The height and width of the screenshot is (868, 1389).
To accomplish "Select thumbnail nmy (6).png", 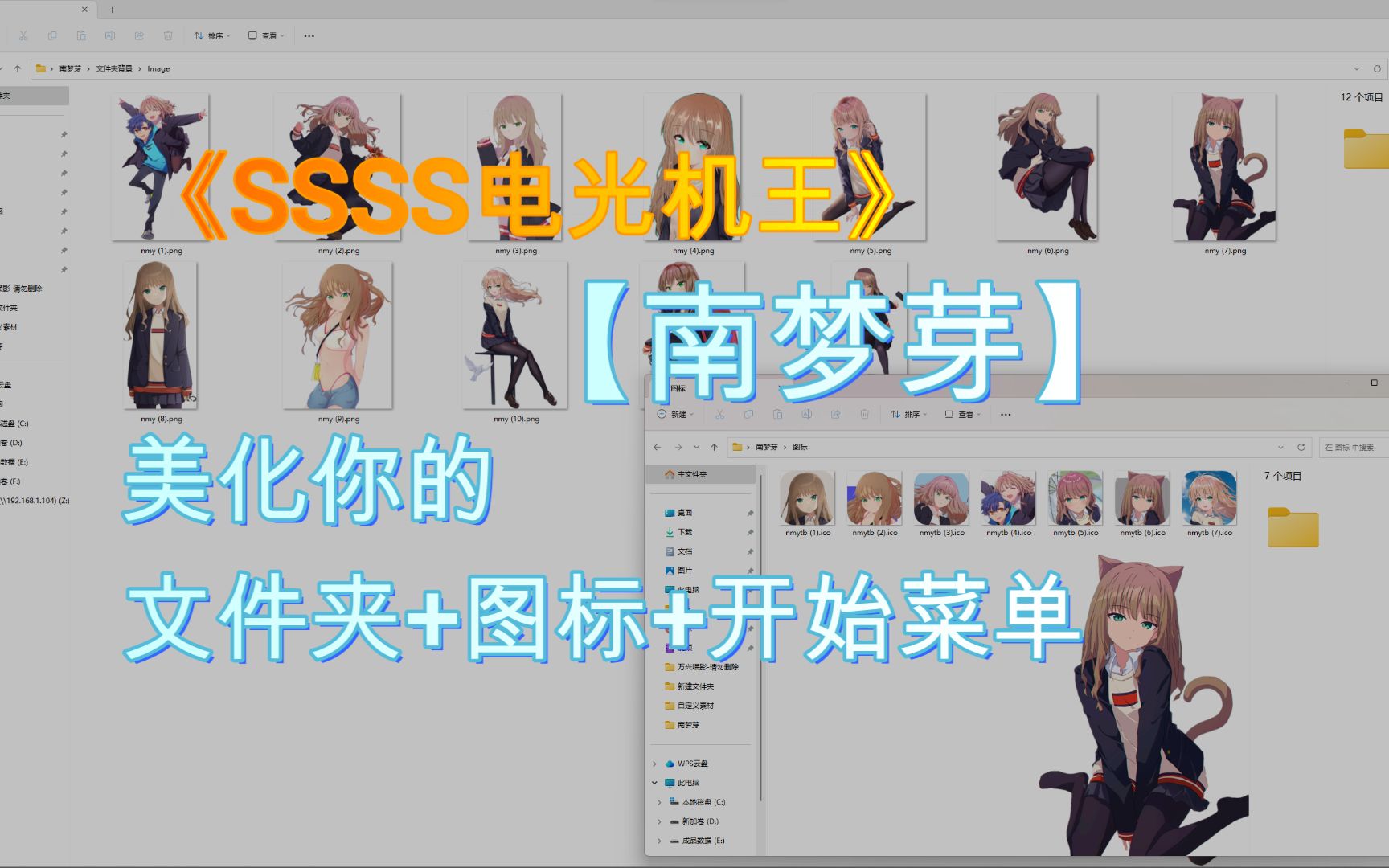I will click(x=1047, y=166).
